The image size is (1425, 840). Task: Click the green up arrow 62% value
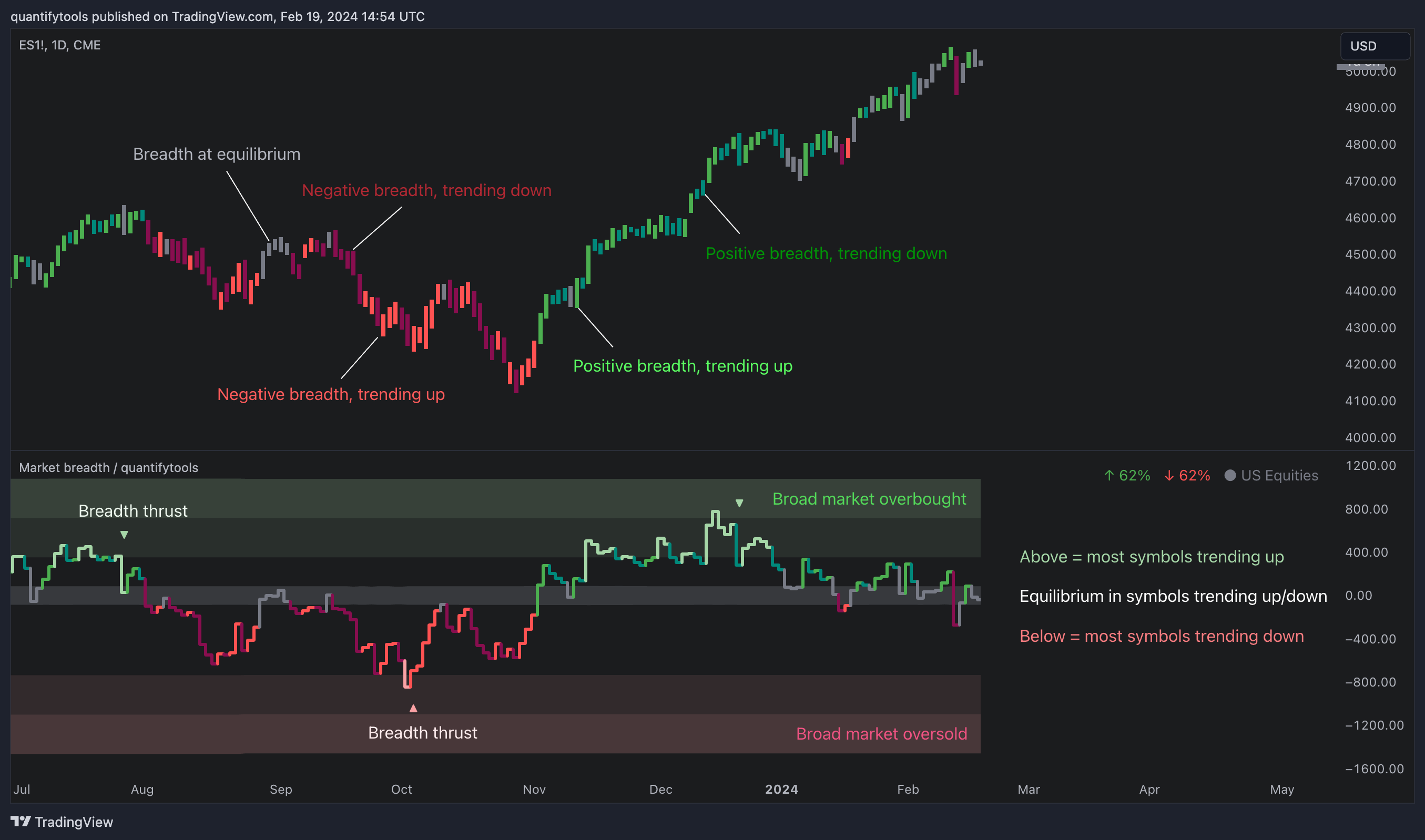[1127, 476]
